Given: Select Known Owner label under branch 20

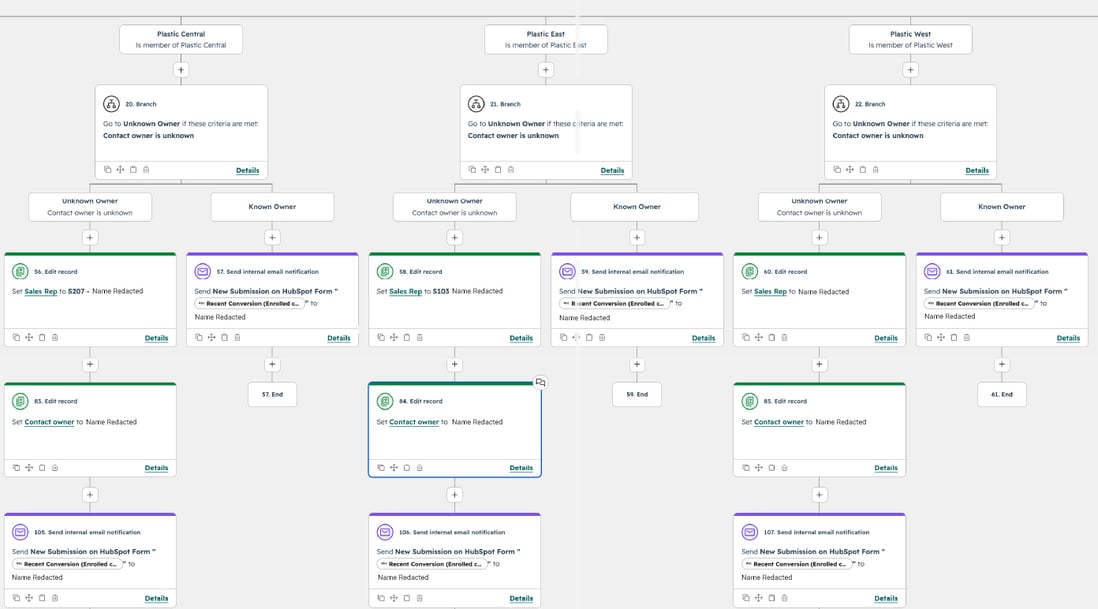Looking at the screenshot, I should point(272,207).
